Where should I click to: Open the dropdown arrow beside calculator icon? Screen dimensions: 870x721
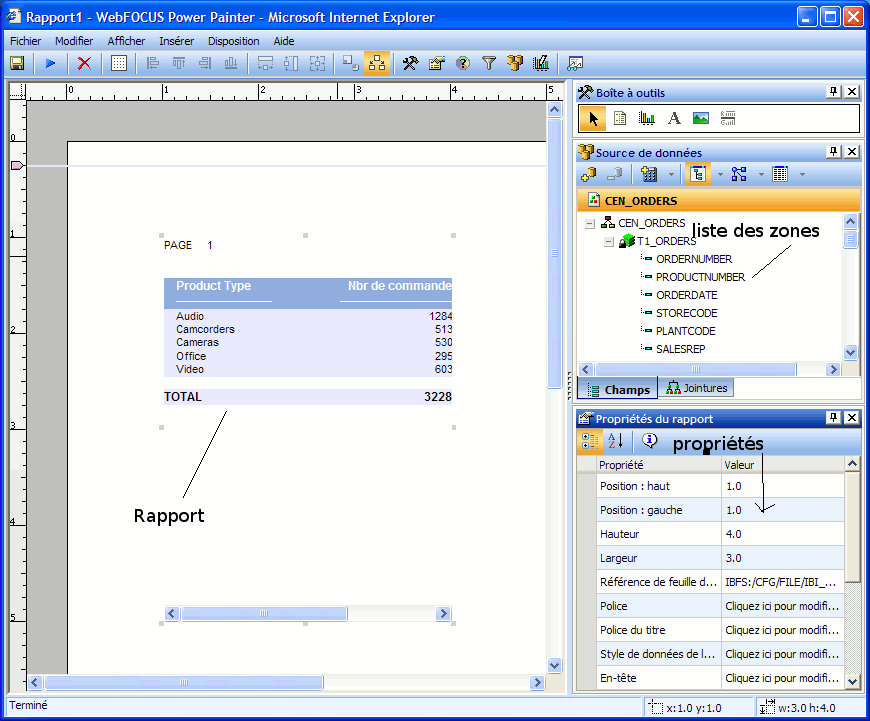pos(671,175)
